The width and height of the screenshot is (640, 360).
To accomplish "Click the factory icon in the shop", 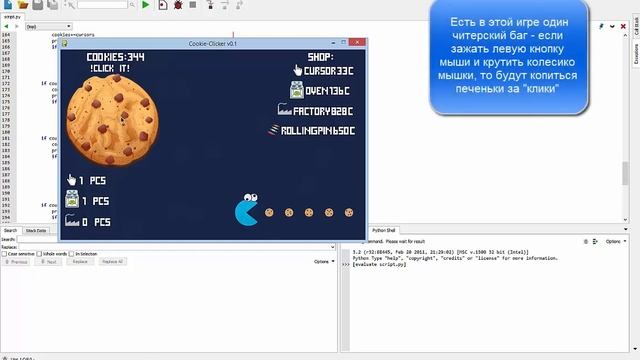I will tap(284, 109).
